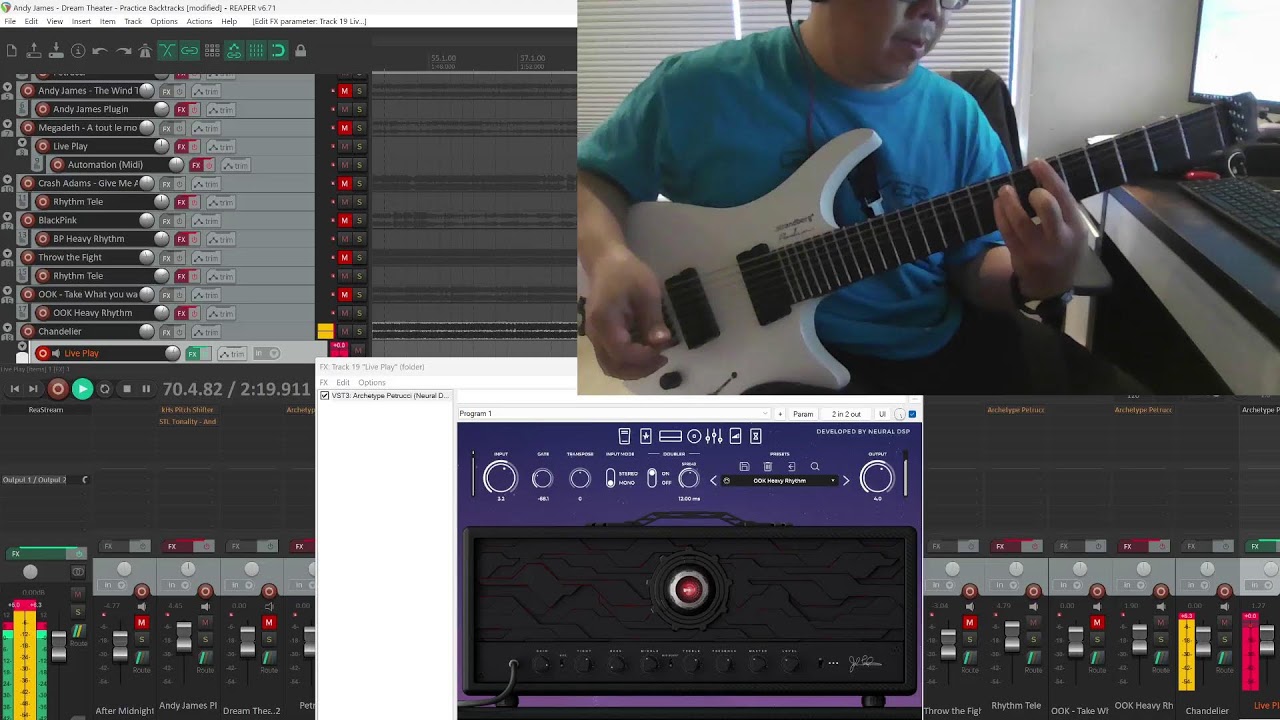This screenshot has width=1280, height=720.
Task: Toggle auto-crossfade toolbar icon
Action: 167,50
